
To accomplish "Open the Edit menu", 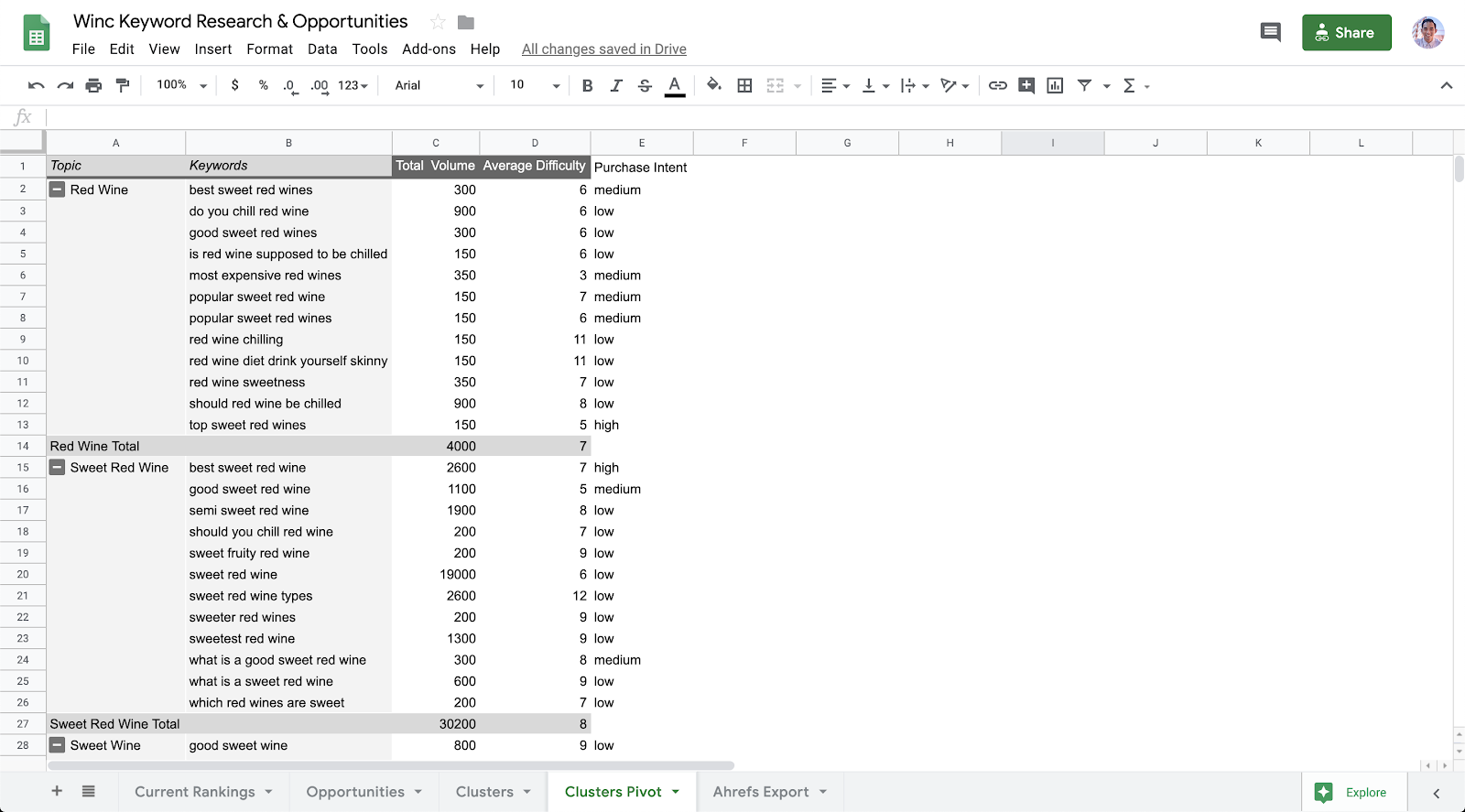I will click(122, 49).
